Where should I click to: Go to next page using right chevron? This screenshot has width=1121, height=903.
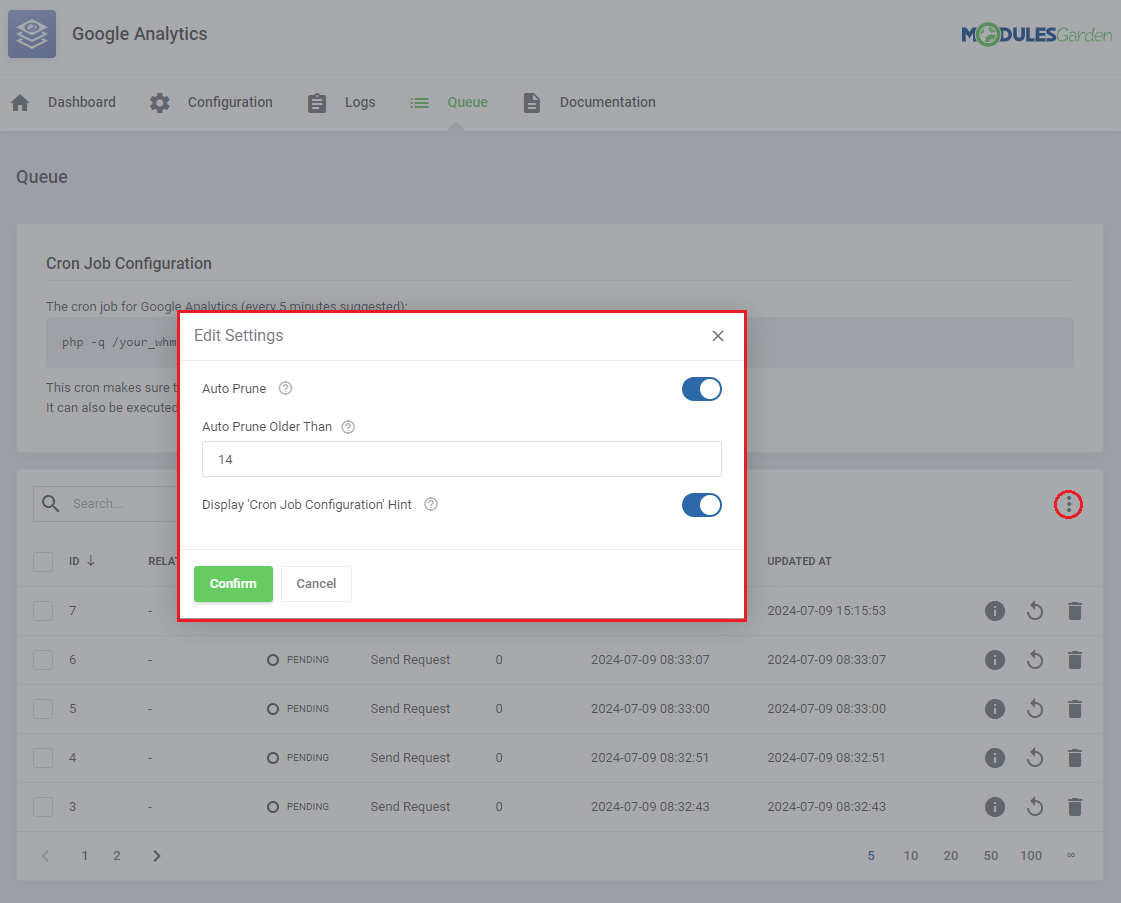tap(156, 856)
